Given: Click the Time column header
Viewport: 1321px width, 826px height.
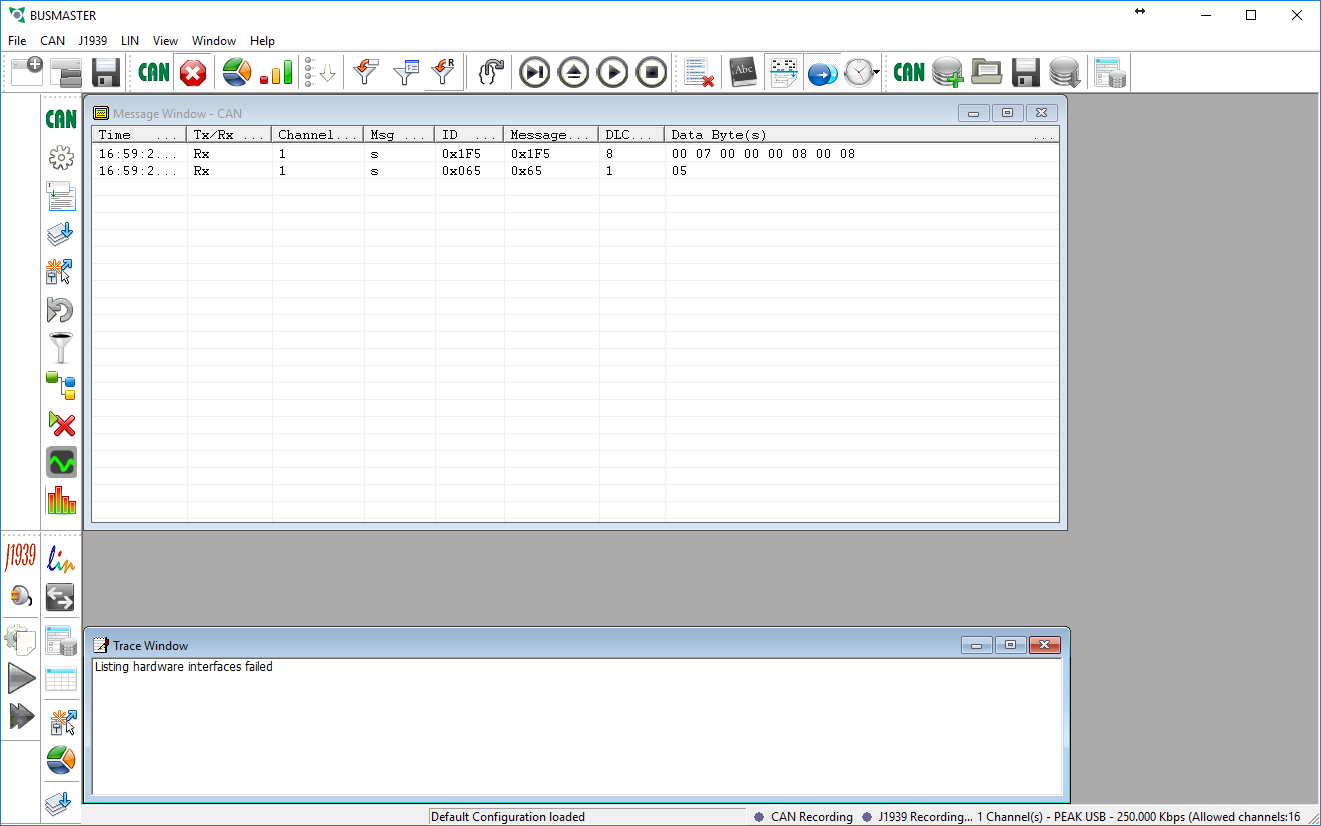Looking at the screenshot, I should click(139, 135).
